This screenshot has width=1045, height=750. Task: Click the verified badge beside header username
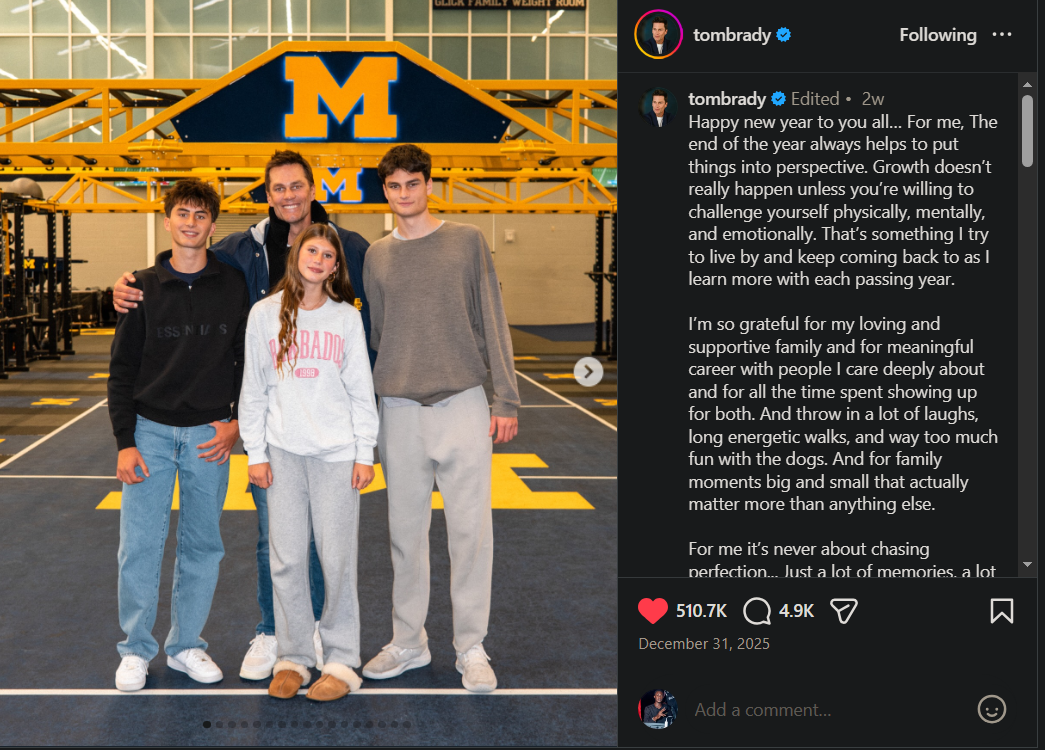(784, 35)
